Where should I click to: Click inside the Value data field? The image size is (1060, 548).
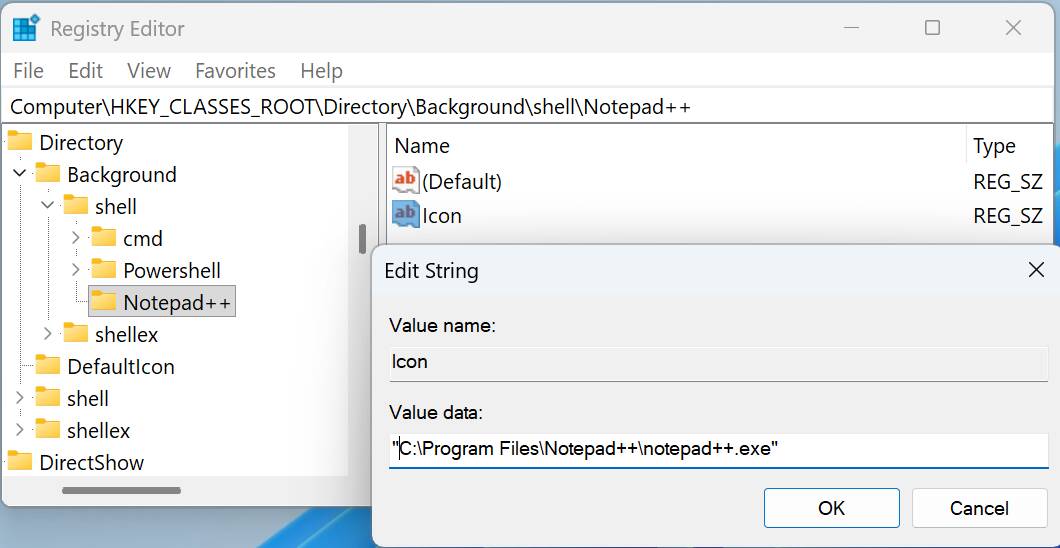point(719,449)
